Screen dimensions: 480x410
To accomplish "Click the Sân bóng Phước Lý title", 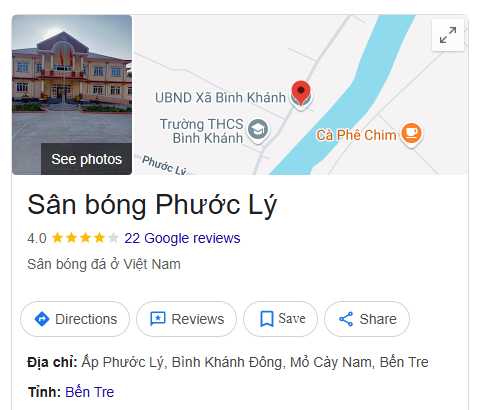I will (152, 205).
